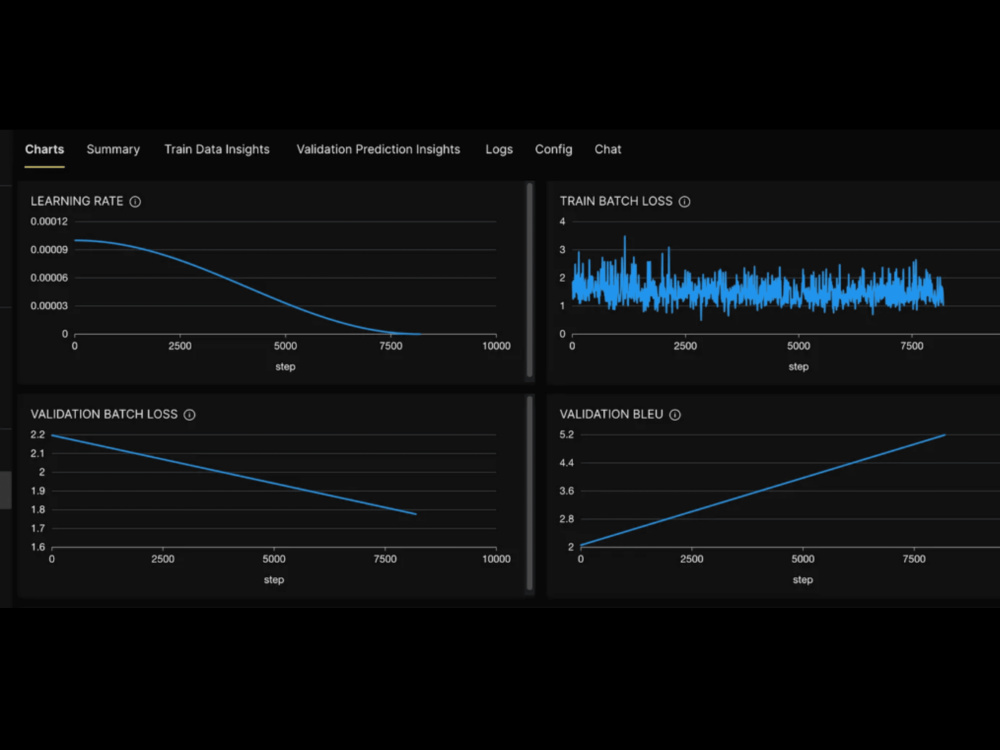The height and width of the screenshot is (750, 1000).
Task: Click the step label under Learning Rate chart
Action: point(285,367)
